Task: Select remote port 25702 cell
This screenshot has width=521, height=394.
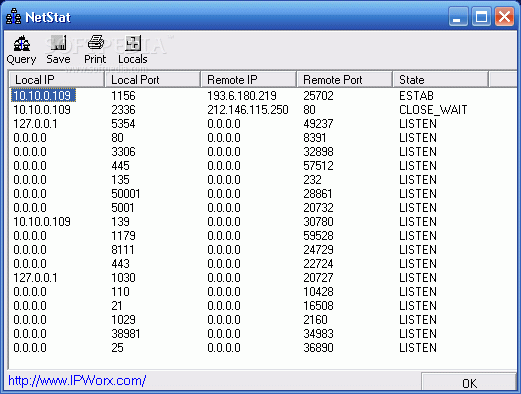Action: coord(318,96)
